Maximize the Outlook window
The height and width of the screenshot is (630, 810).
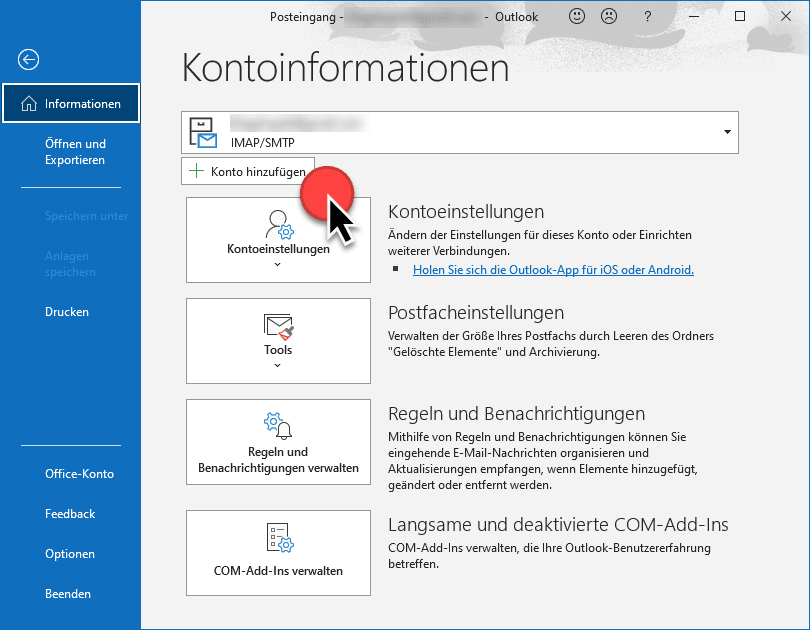740,17
